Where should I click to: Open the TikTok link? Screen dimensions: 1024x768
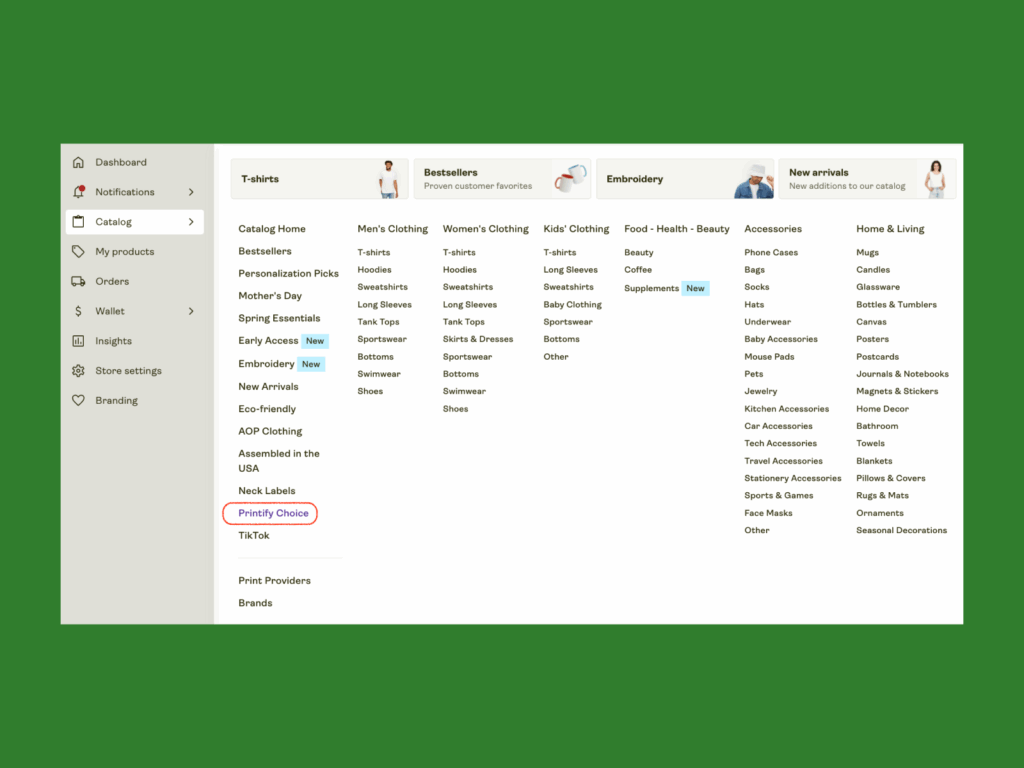click(253, 536)
